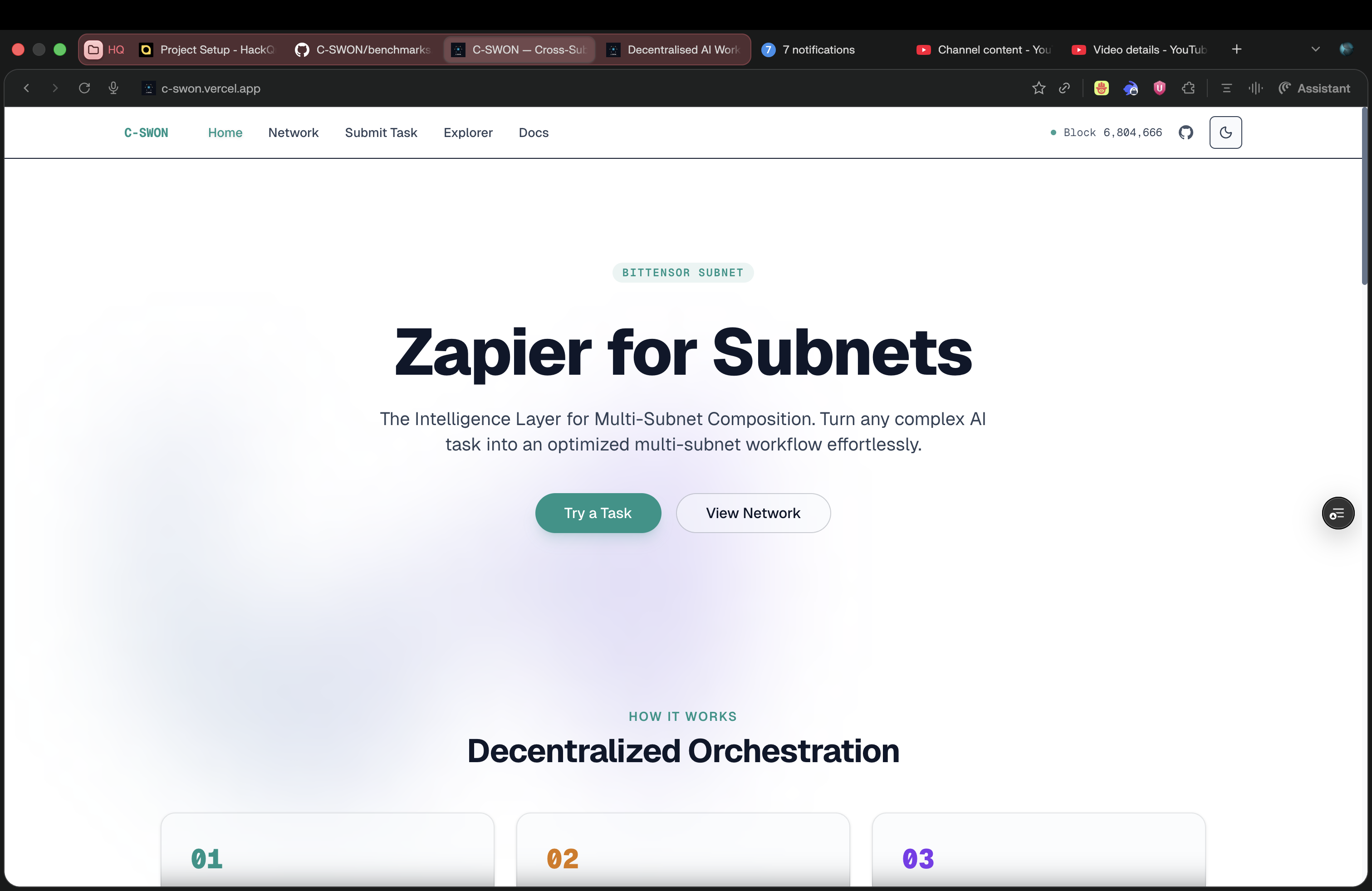Switch to the C-SWON/benchmarks tab

coord(363,49)
